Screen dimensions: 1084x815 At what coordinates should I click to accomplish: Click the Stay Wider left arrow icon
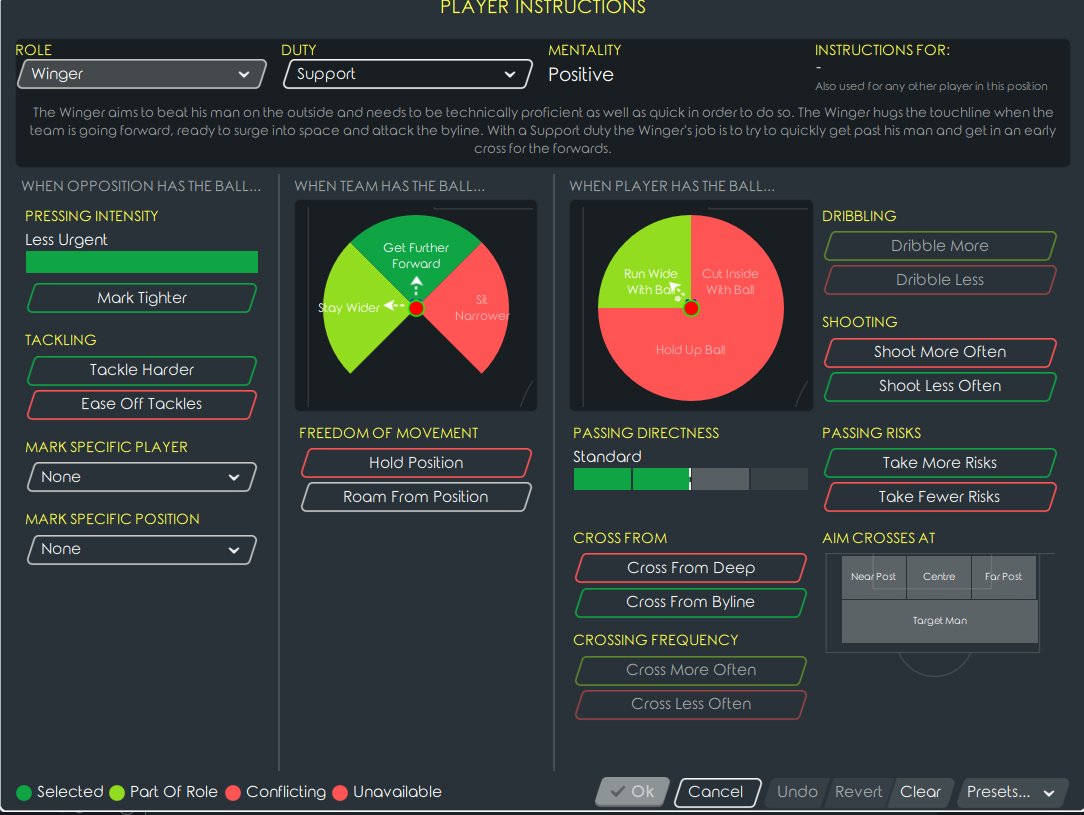(x=395, y=305)
